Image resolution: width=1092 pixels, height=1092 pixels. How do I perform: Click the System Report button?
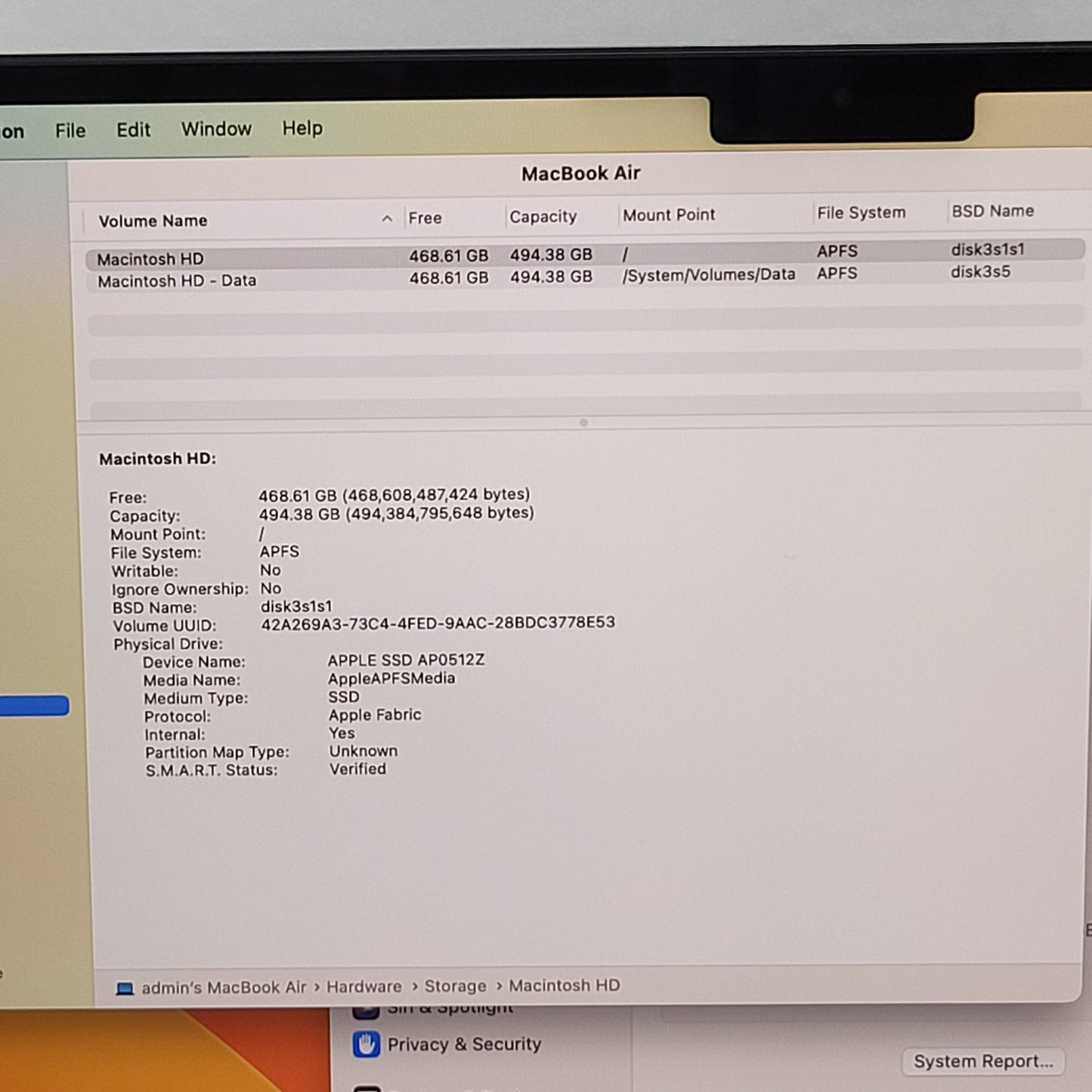coord(983,1061)
